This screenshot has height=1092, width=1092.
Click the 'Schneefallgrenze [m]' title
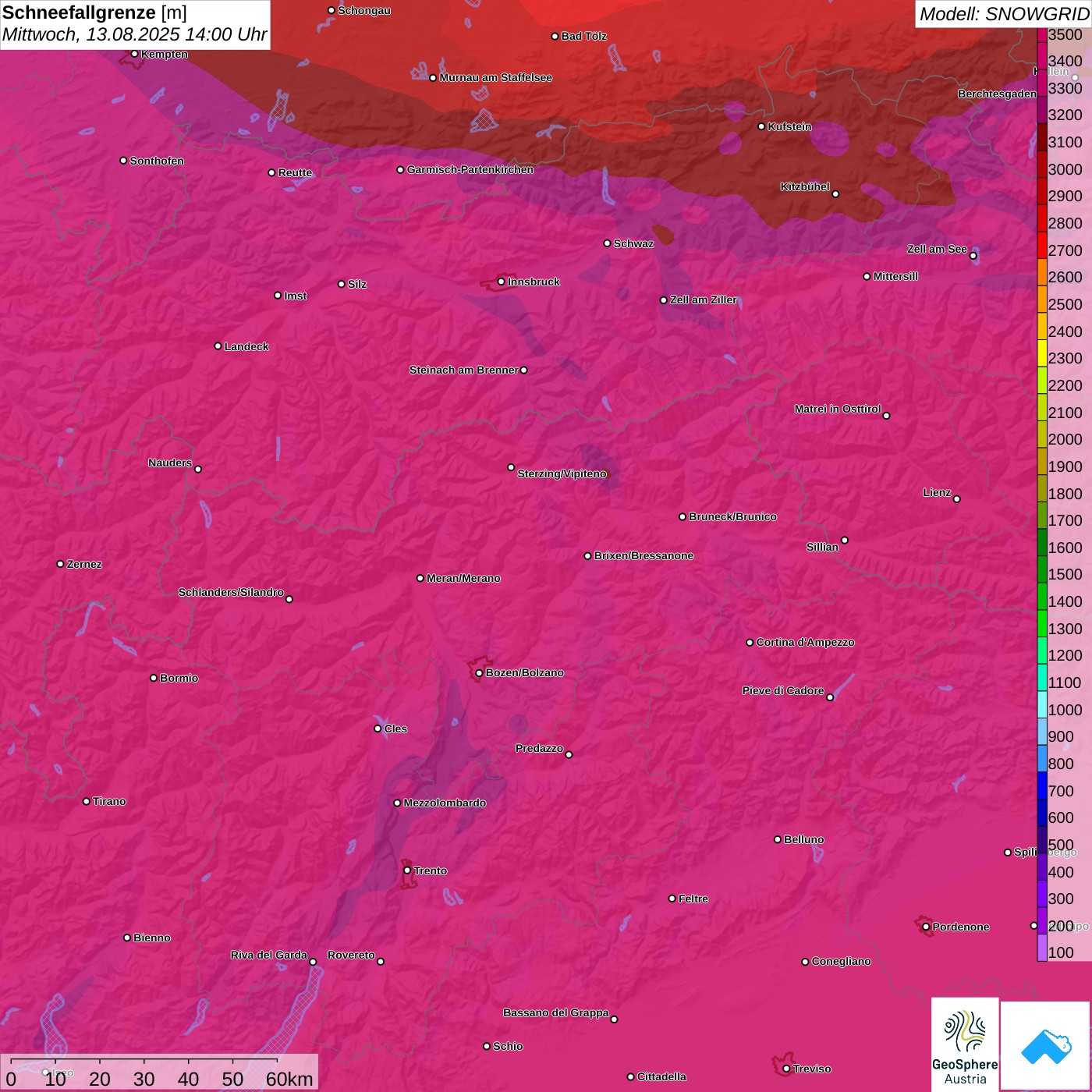(94, 12)
